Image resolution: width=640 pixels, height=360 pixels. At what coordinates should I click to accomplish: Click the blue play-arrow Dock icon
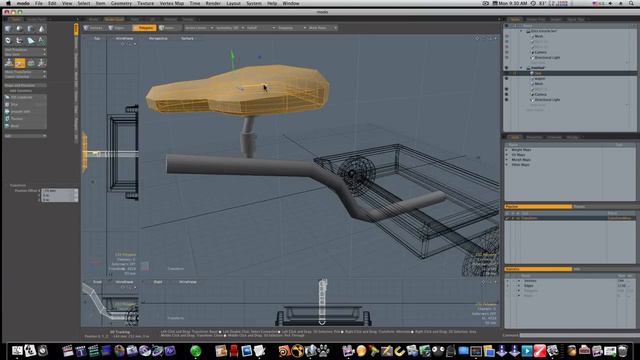coord(527,351)
